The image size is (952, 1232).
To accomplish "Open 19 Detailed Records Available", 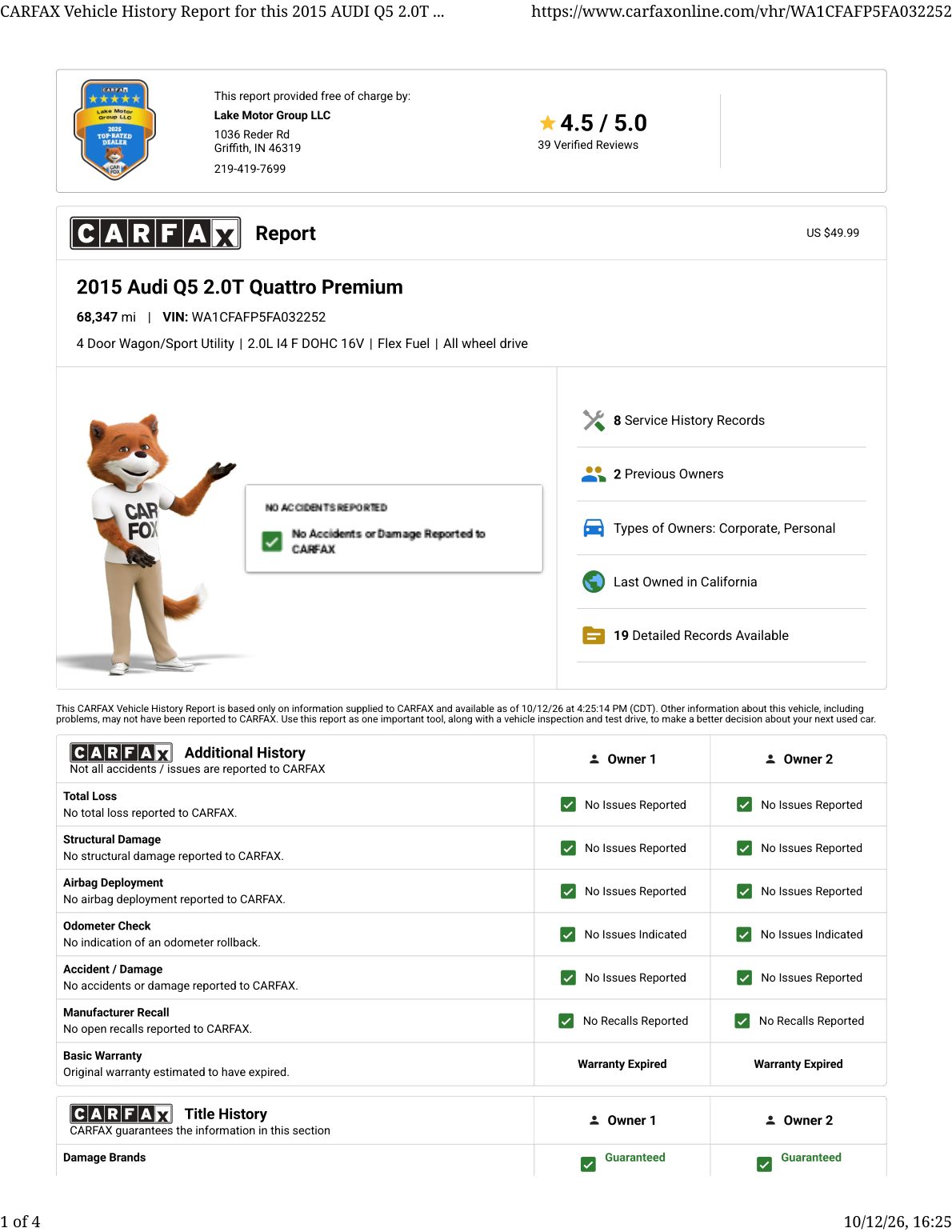I will (701, 636).
